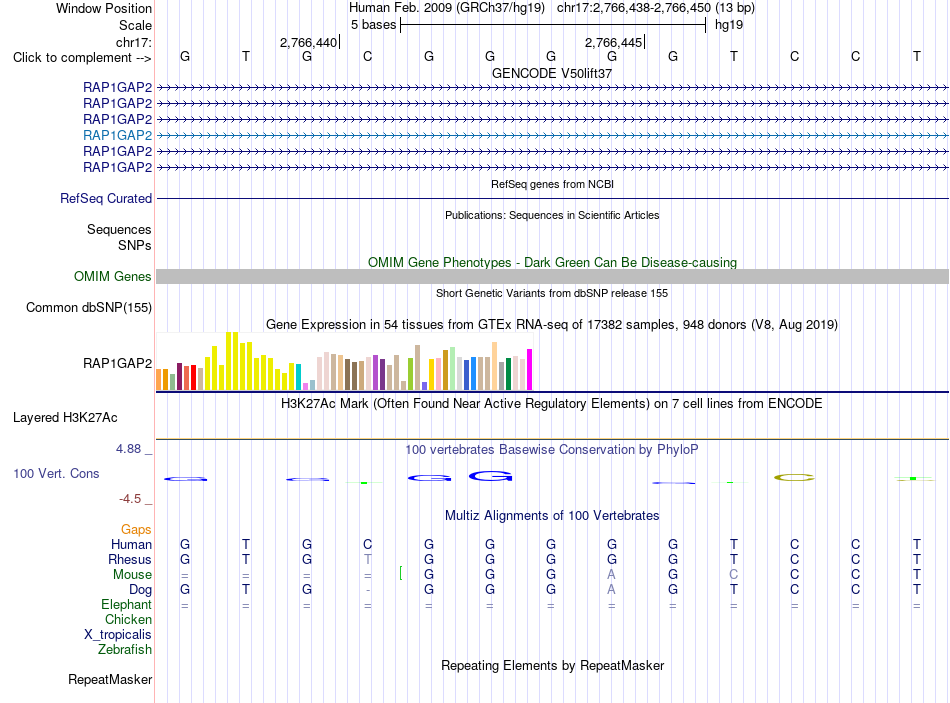The image size is (950, 703).
Task: Click the light-blue RAP1GAP2 intron arrow line
Action: [x=553, y=135]
